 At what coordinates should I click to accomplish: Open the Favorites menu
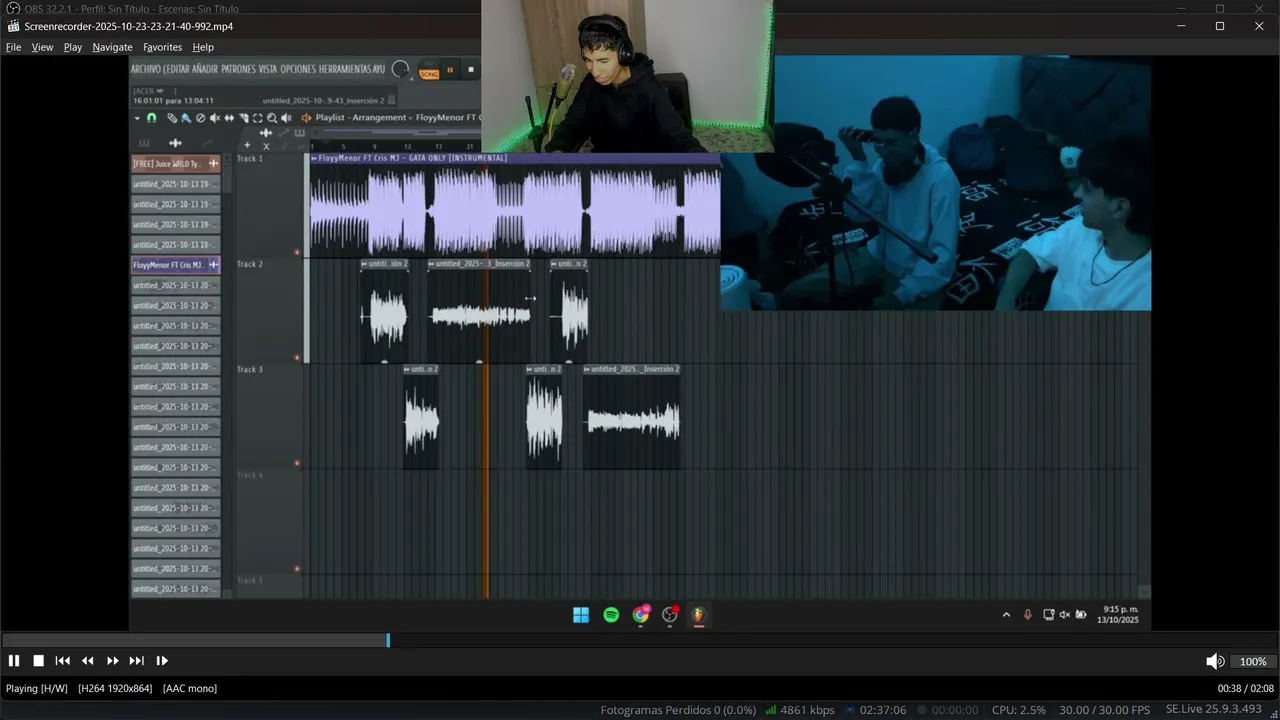162,47
